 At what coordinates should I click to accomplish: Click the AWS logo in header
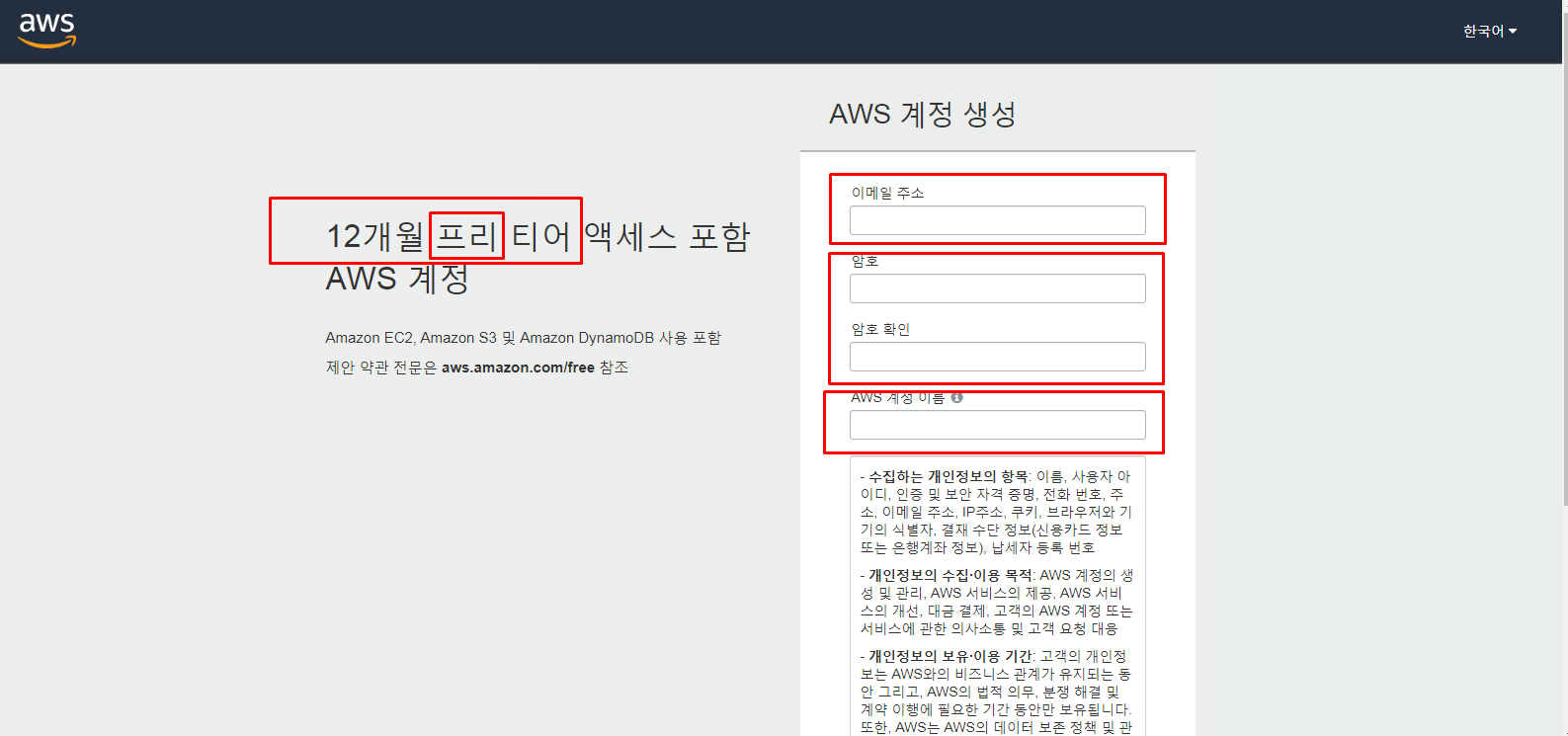click(x=47, y=31)
